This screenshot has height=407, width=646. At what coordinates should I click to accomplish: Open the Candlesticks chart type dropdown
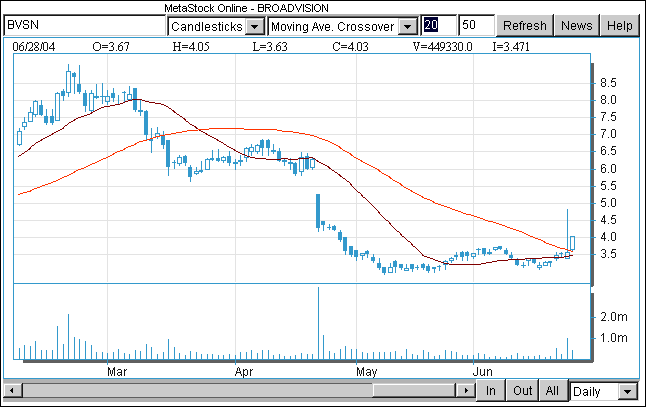(x=216, y=26)
